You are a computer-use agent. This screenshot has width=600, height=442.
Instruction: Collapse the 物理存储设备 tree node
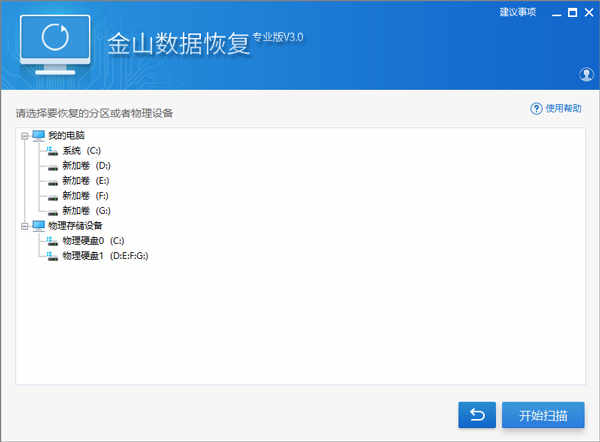pyautogui.click(x=25, y=226)
